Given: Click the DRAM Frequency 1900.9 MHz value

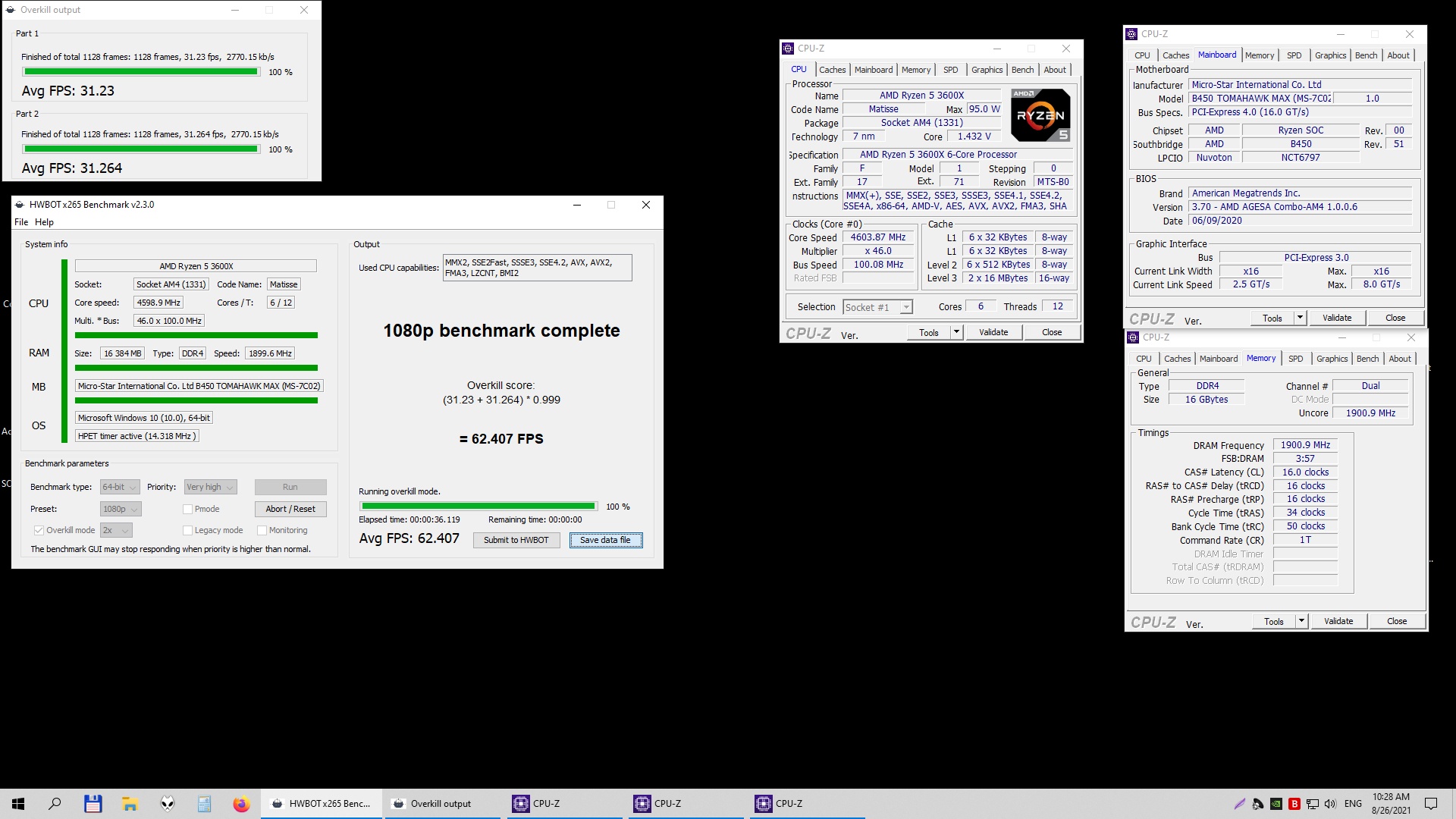Looking at the screenshot, I should click(1305, 445).
